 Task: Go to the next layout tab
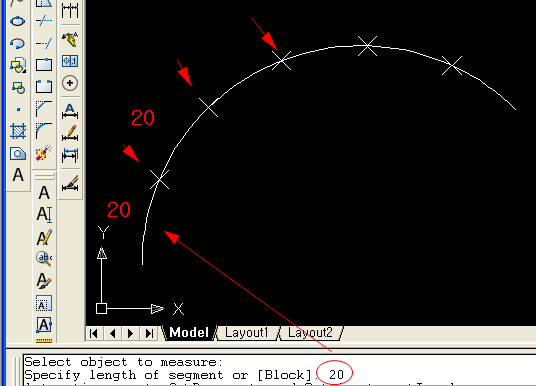(x=131, y=333)
